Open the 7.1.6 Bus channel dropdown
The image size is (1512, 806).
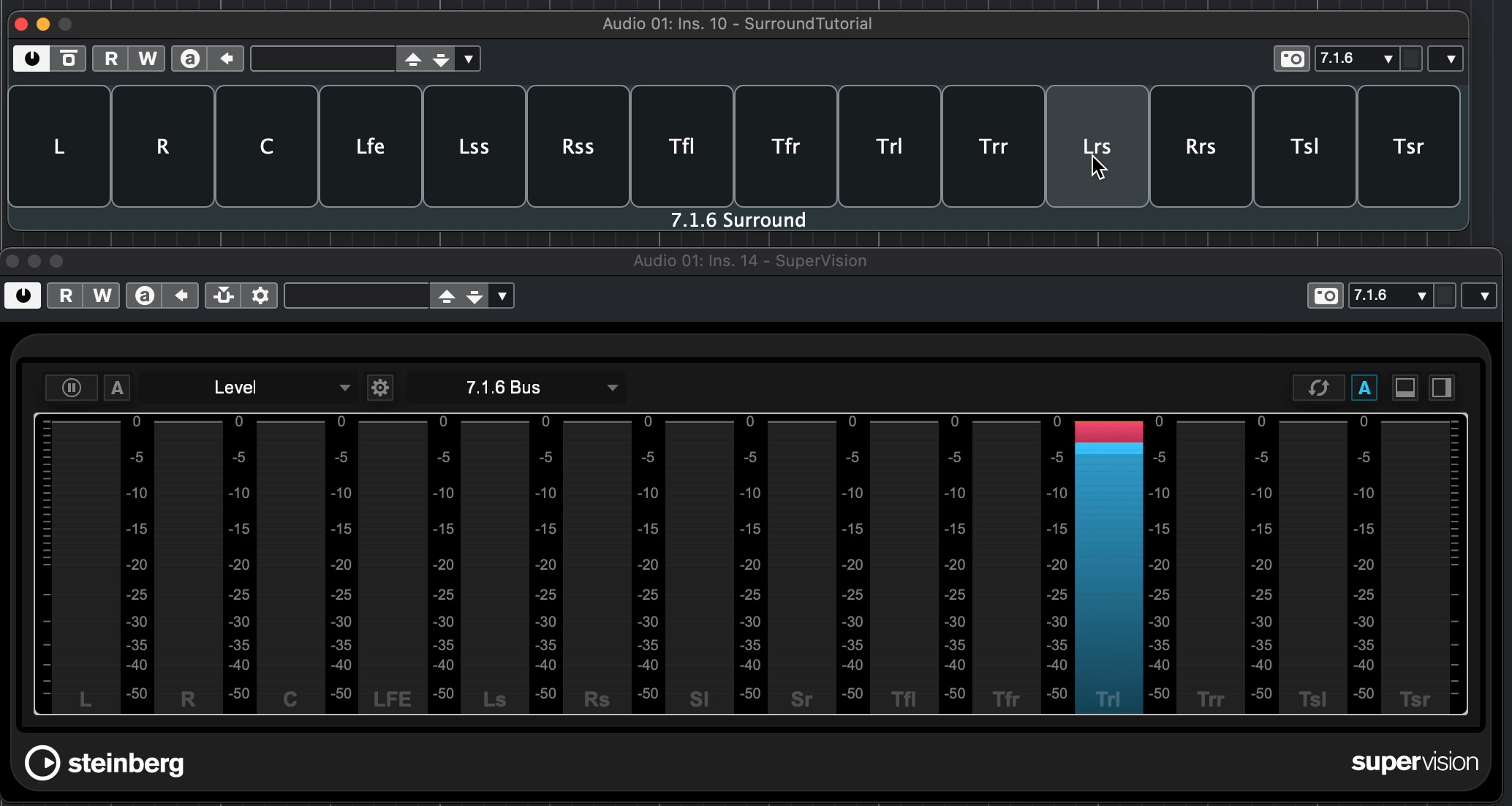click(x=515, y=388)
